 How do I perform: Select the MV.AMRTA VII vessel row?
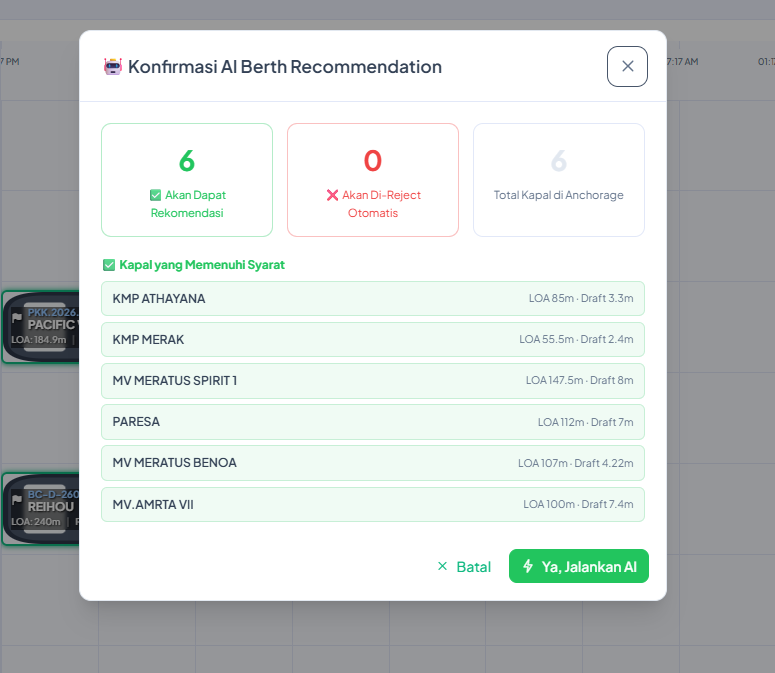[373, 504]
